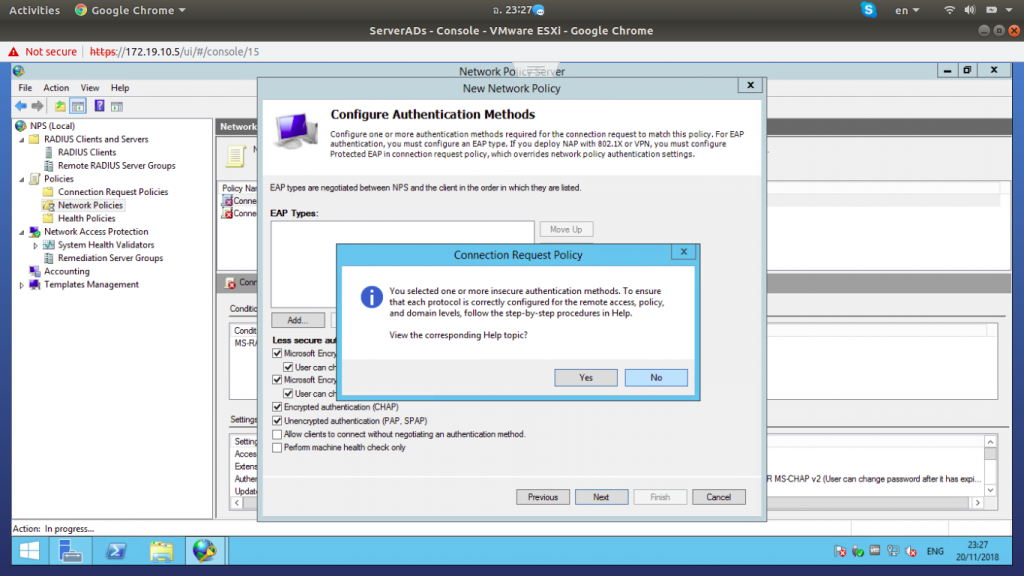This screenshot has width=1024, height=576.
Task: Toggle Show/Hide Action Pane toolbar icon
Action: pyautogui.click(x=117, y=106)
